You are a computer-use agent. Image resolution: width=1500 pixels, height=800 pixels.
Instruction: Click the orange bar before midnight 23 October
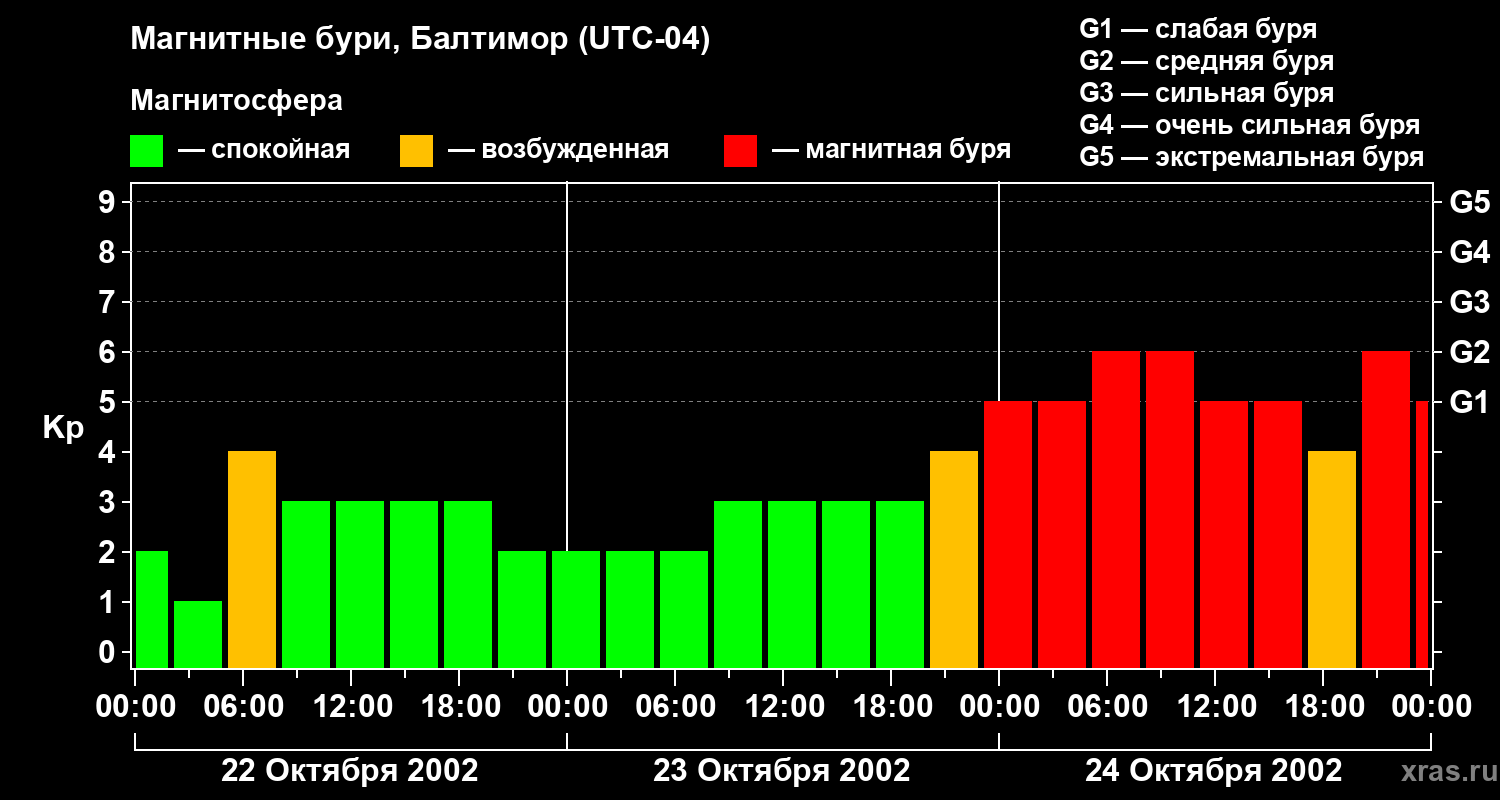tap(954, 559)
